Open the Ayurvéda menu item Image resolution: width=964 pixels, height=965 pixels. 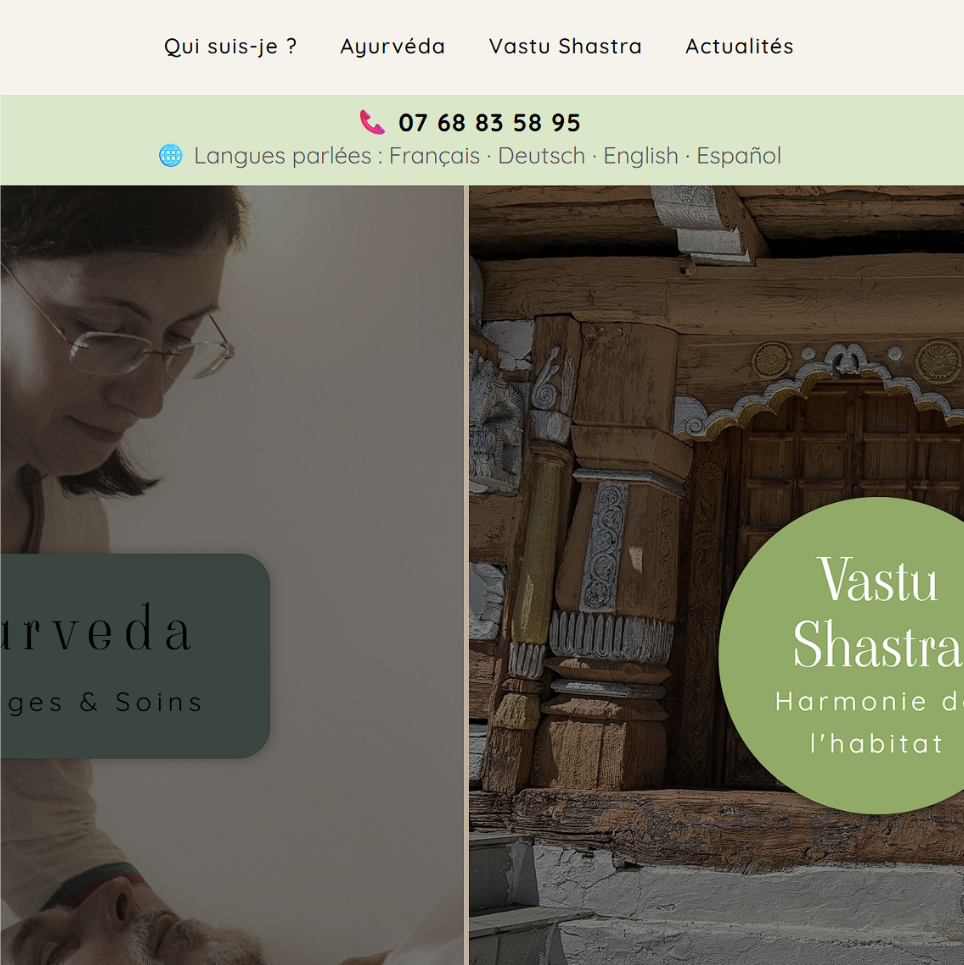point(393,46)
